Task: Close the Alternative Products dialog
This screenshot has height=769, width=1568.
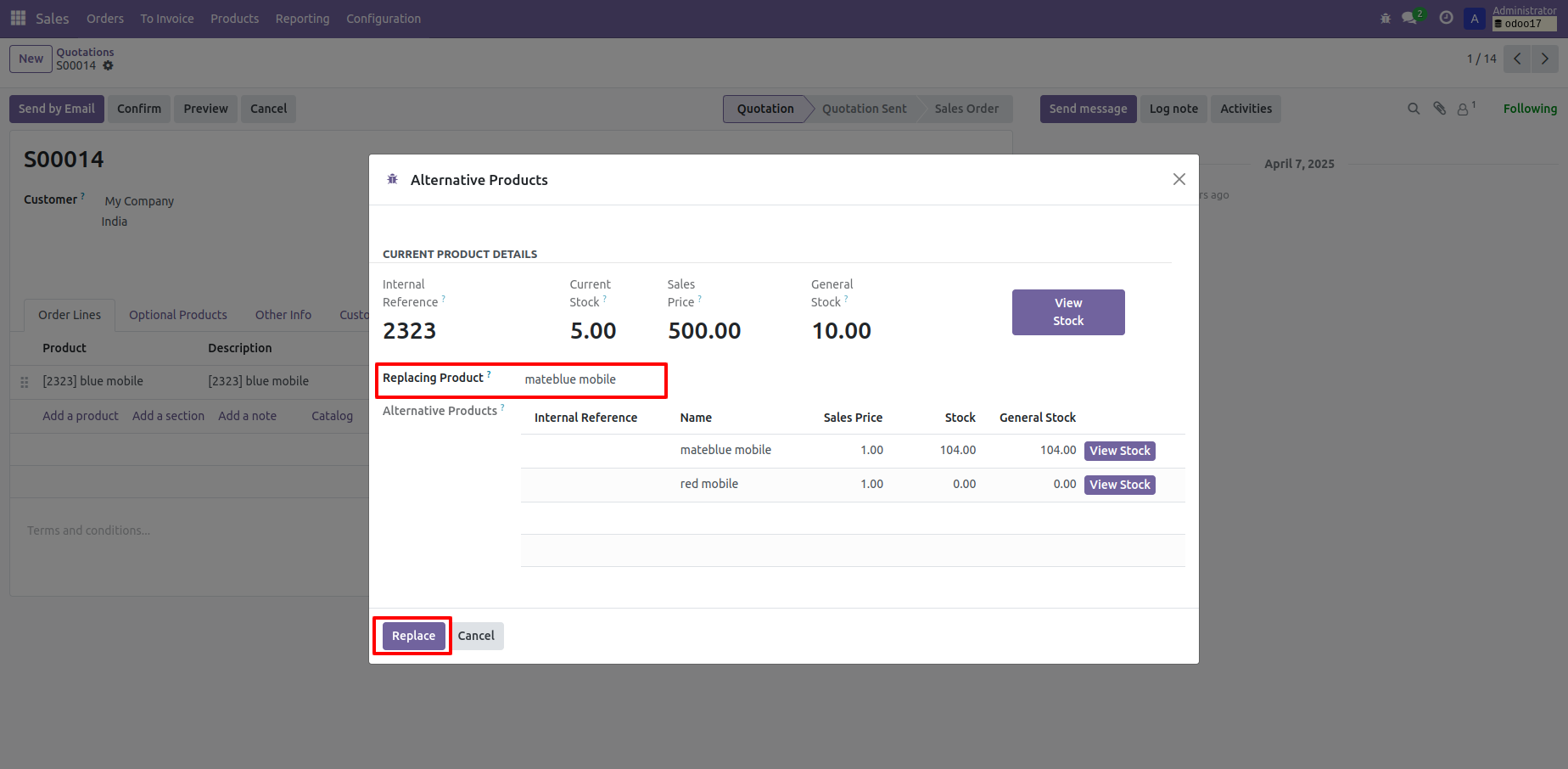Action: (x=1179, y=179)
